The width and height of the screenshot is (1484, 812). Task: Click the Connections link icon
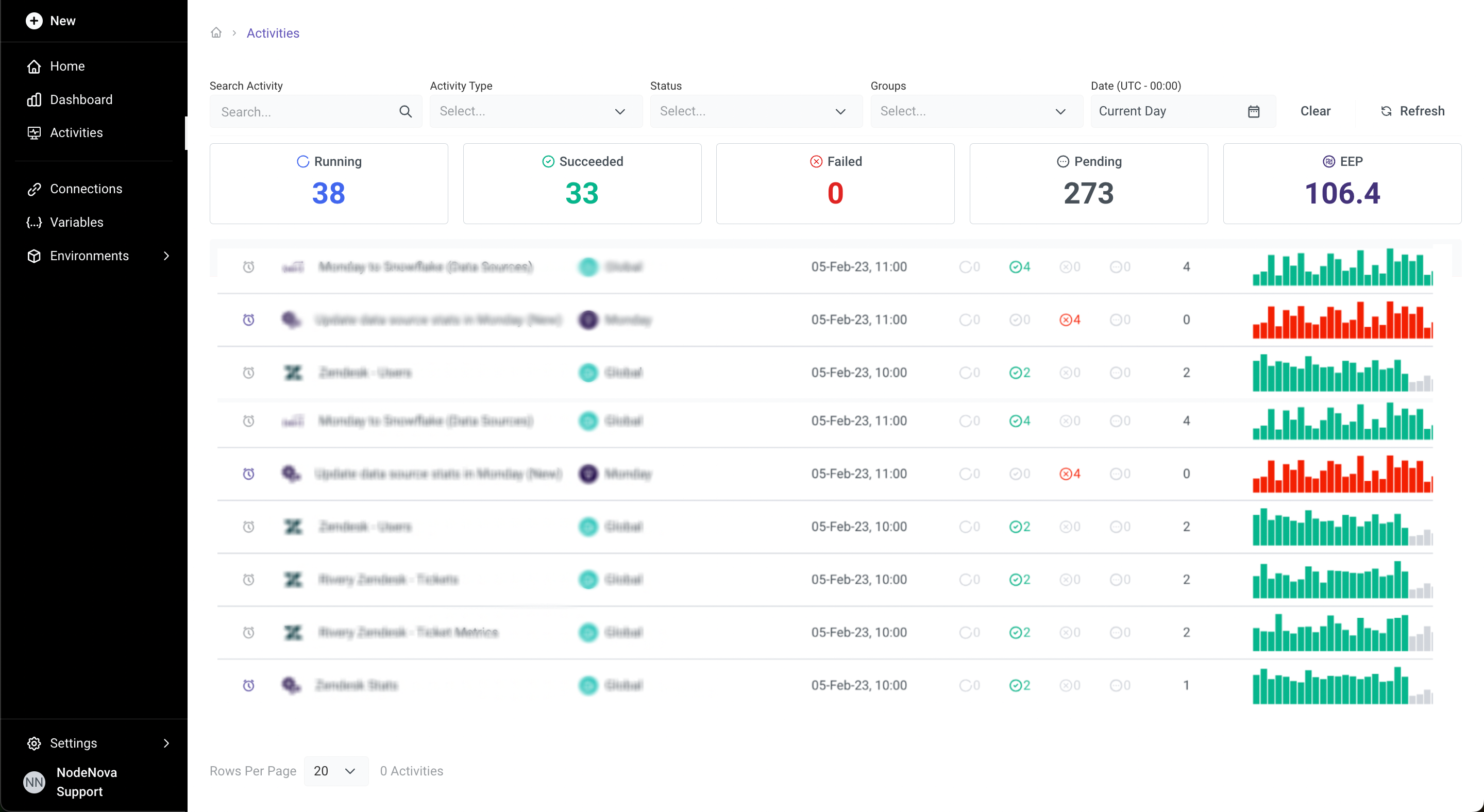click(x=34, y=189)
